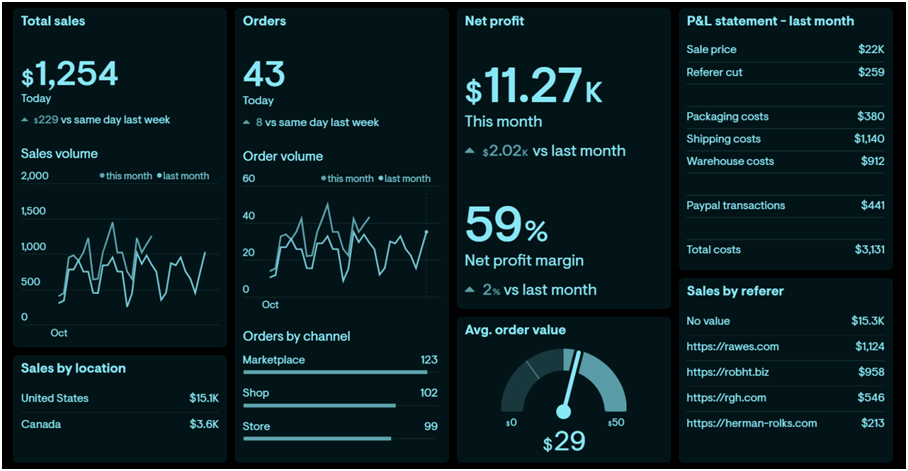908x471 pixels.
Task: Click '$229 vs same day last week' text
Action: (x=101, y=120)
